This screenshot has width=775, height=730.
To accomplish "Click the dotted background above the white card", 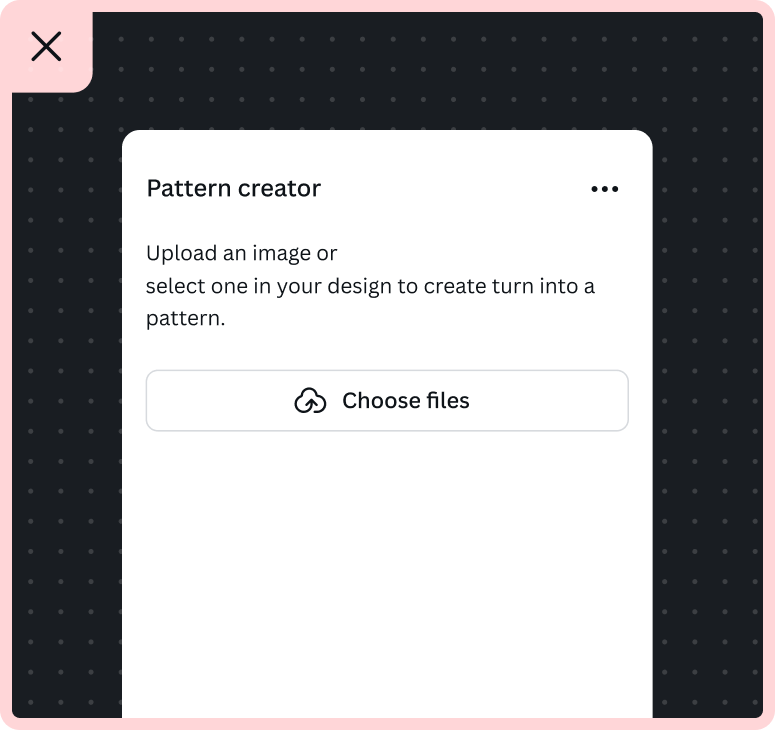I will pos(387,71).
